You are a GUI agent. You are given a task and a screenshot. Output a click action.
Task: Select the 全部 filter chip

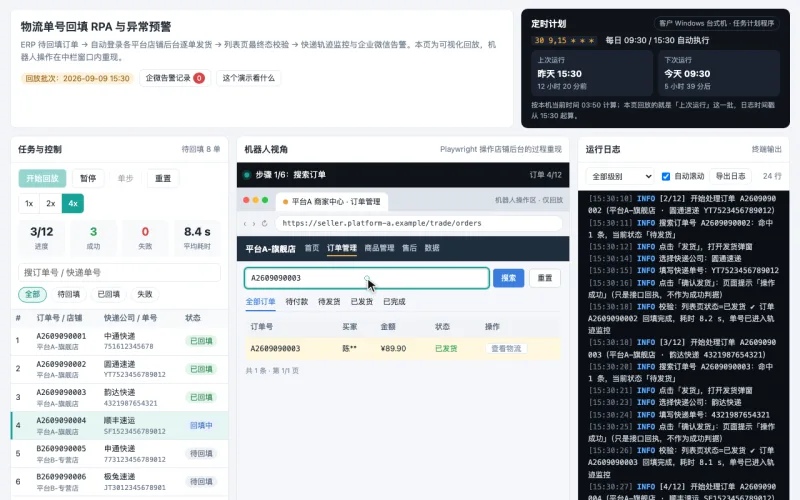coord(32,294)
